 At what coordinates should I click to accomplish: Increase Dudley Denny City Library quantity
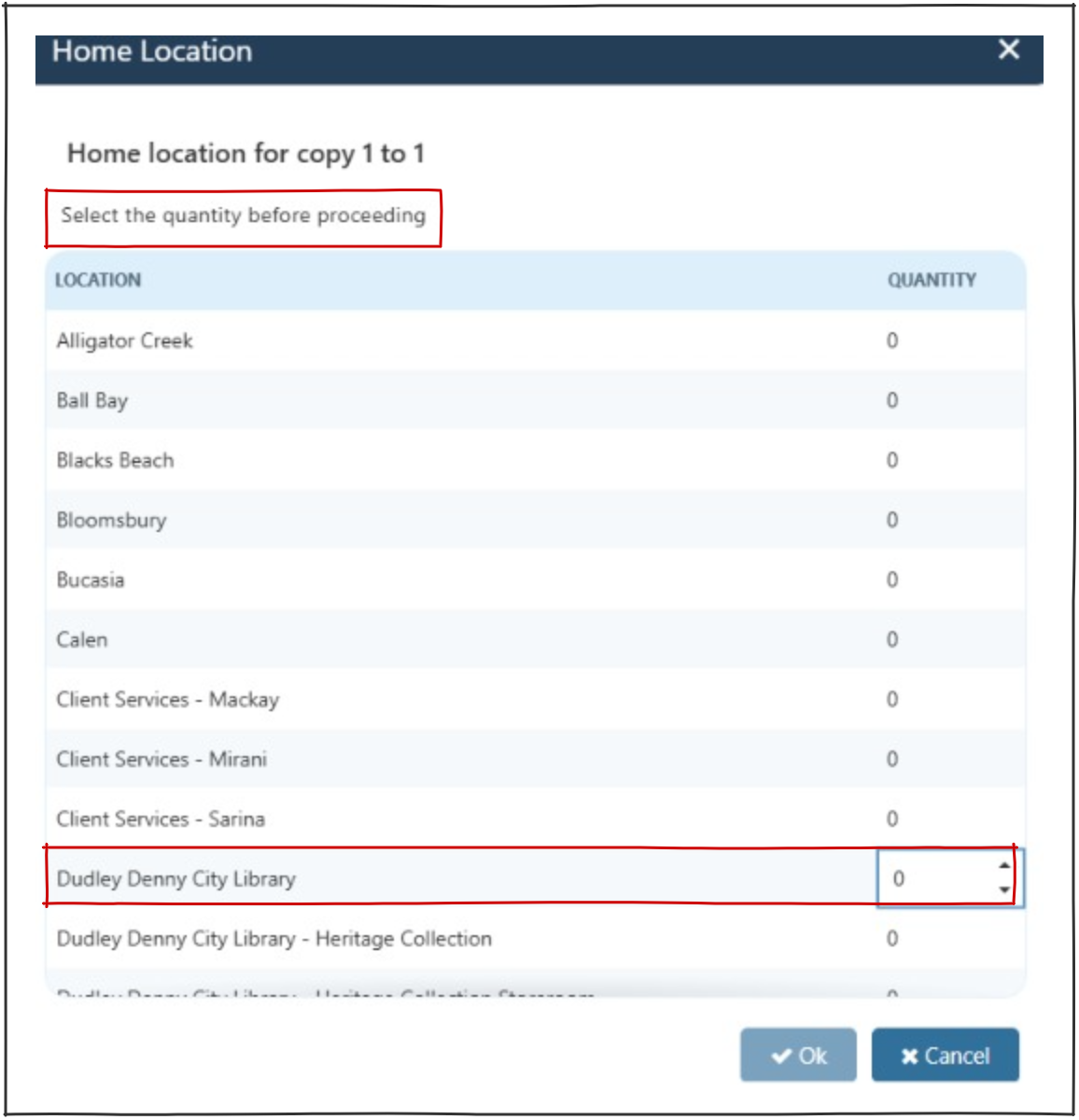pyautogui.click(x=1004, y=866)
